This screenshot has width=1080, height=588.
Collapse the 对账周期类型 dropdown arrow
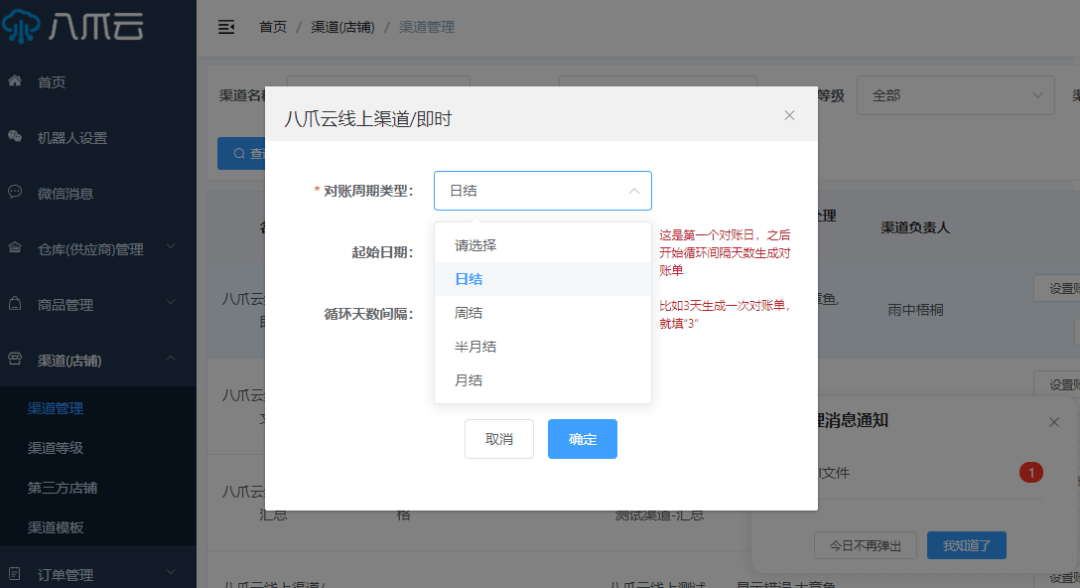click(634, 191)
